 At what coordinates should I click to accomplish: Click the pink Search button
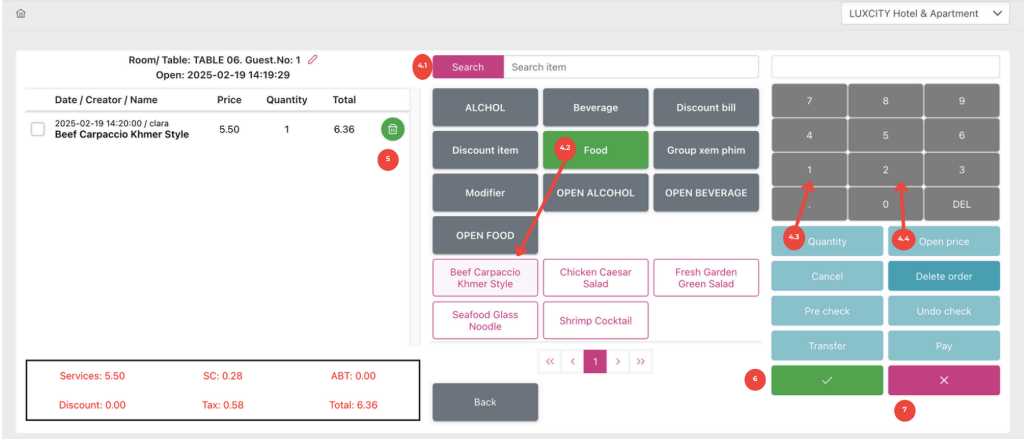[468, 67]
